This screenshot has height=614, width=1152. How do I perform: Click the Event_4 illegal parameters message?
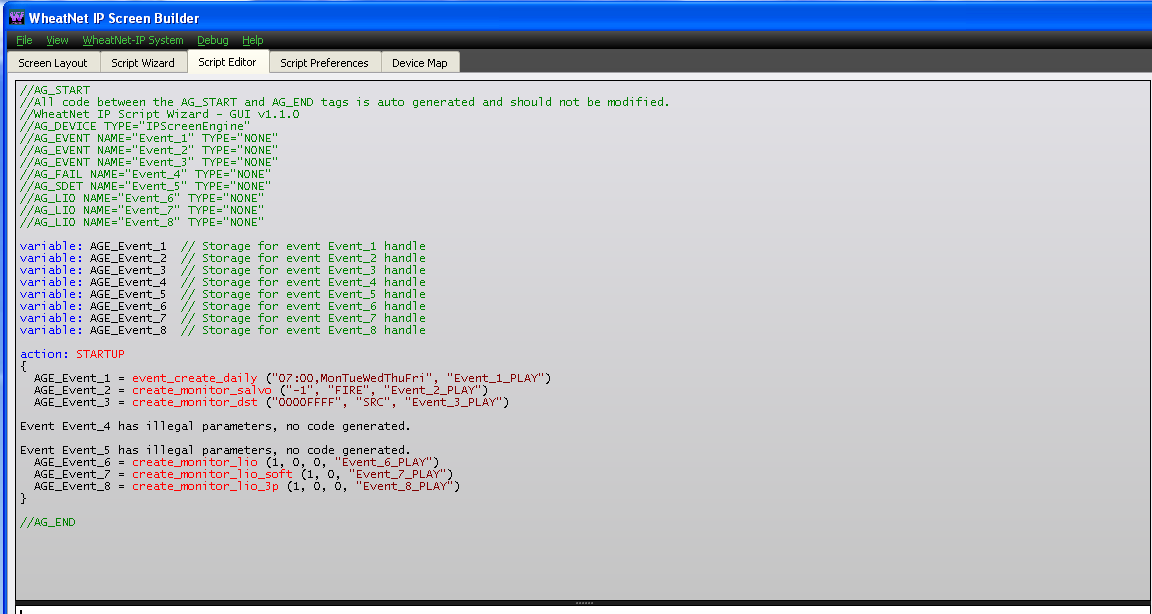point(215,426)
